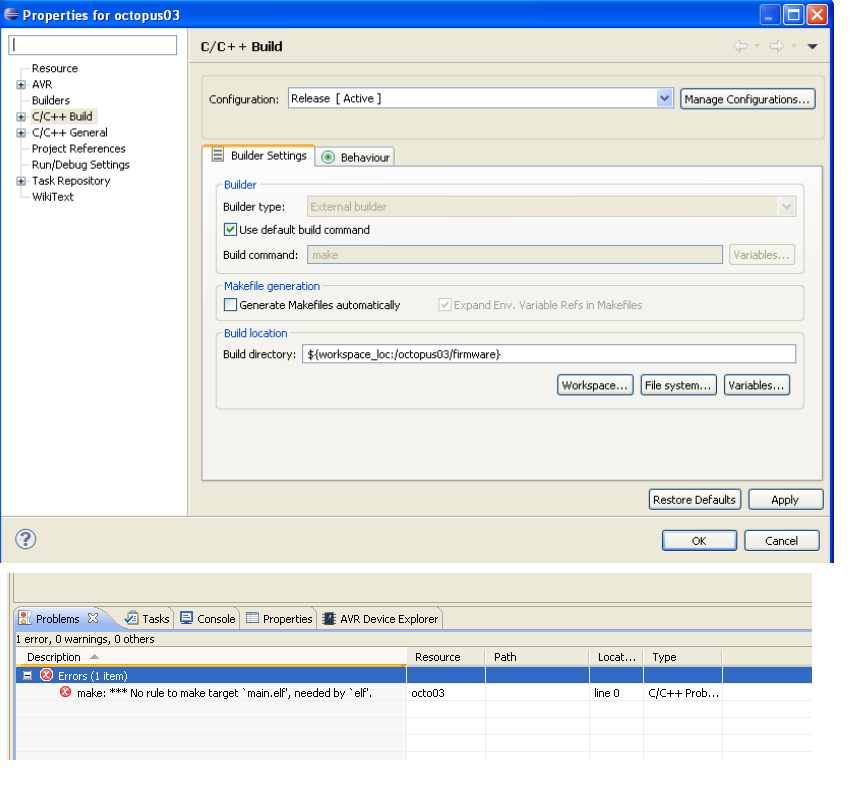Open the Console tab

[208, 619]
